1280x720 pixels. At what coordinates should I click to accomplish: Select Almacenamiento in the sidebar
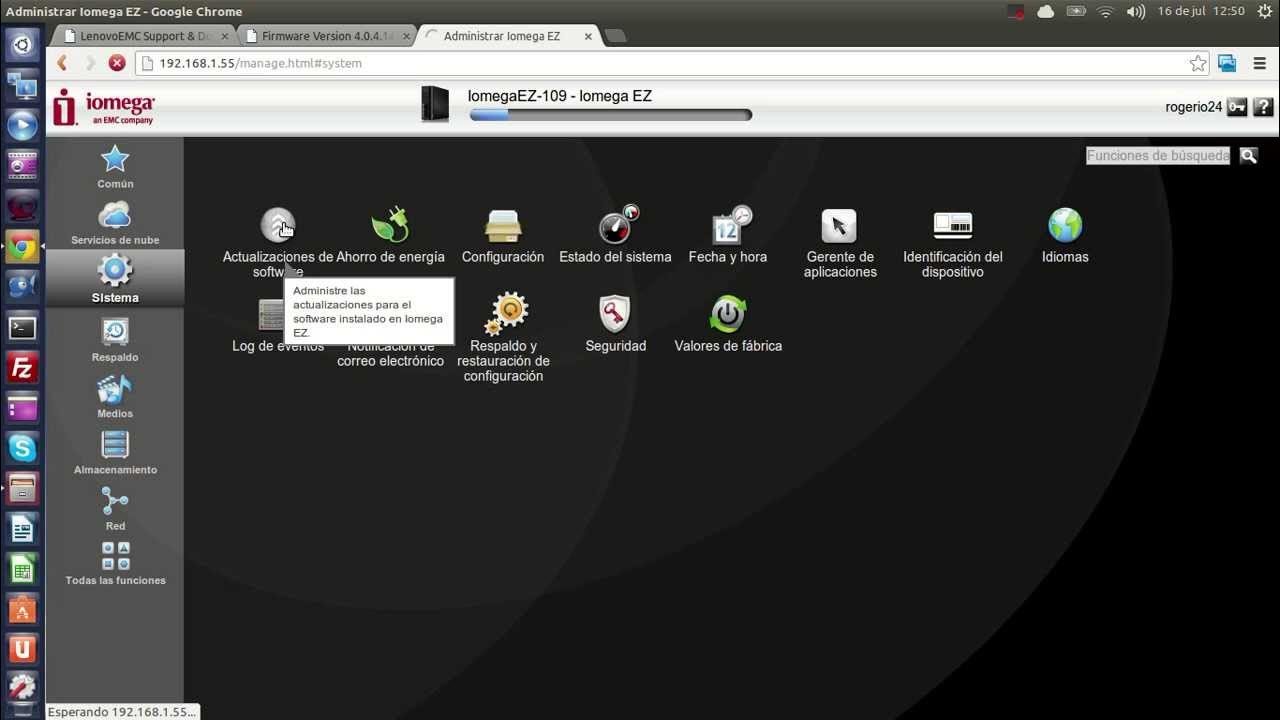click(x=115, y=452)
